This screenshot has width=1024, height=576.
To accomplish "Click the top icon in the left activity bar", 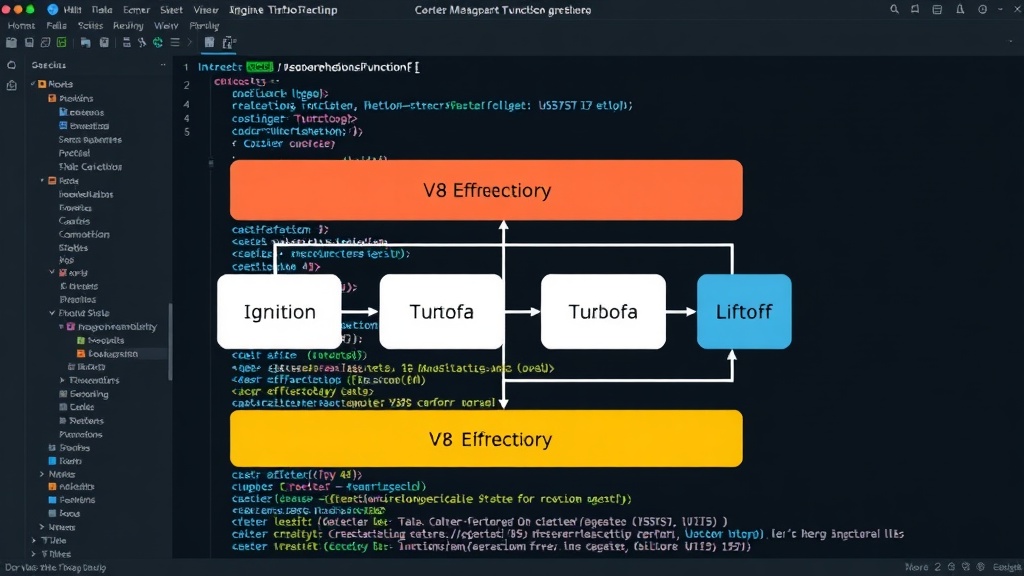I will tap(11, 65).
